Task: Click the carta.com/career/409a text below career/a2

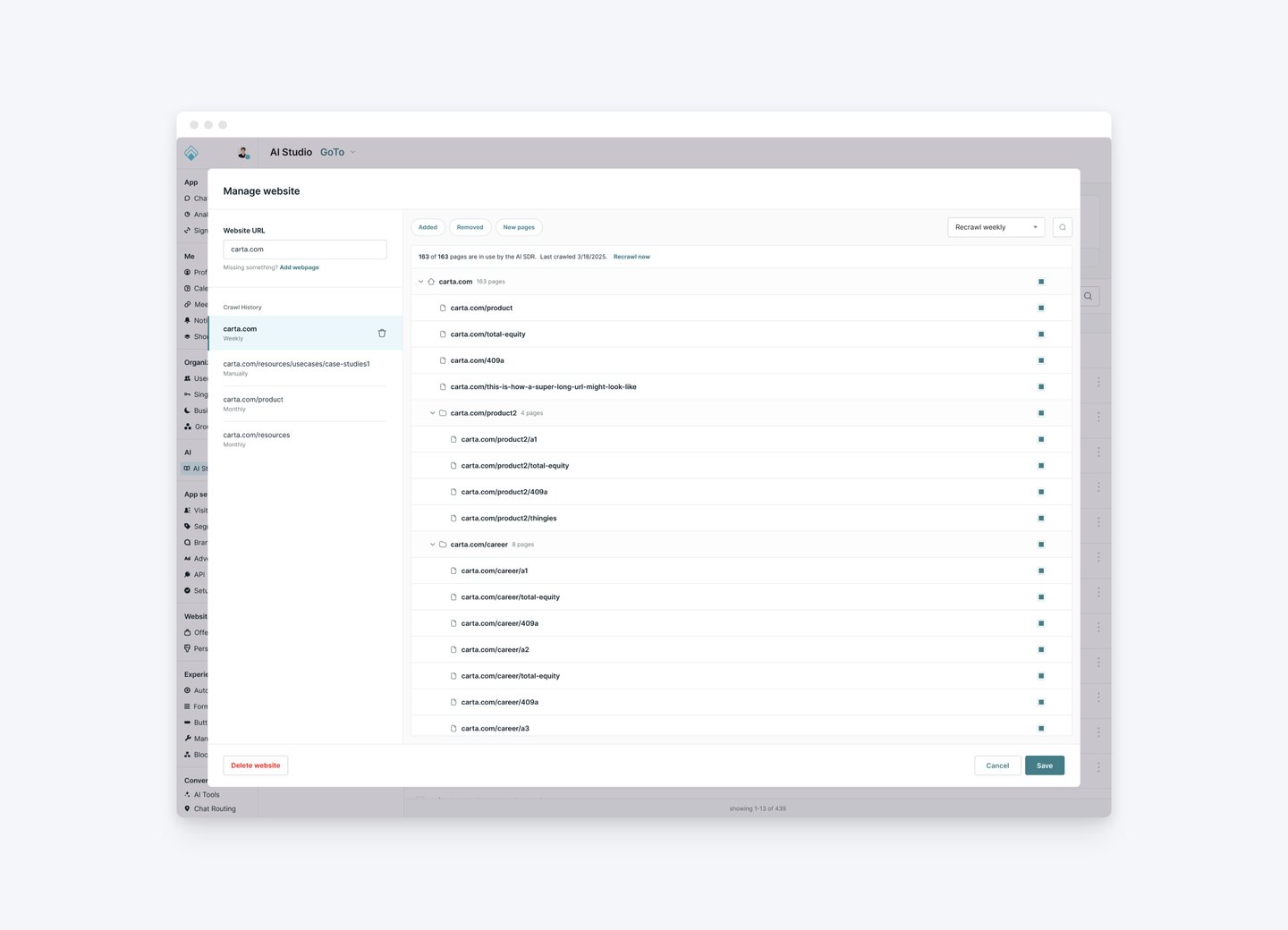Action: (x=500, y=702)
